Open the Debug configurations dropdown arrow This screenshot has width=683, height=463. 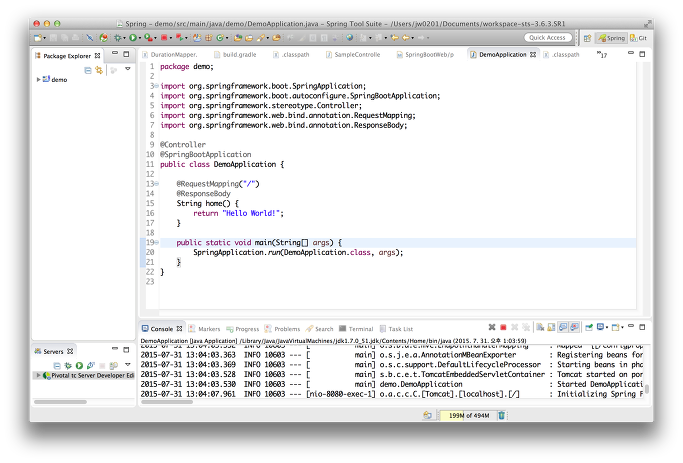(x=124, y=38)
